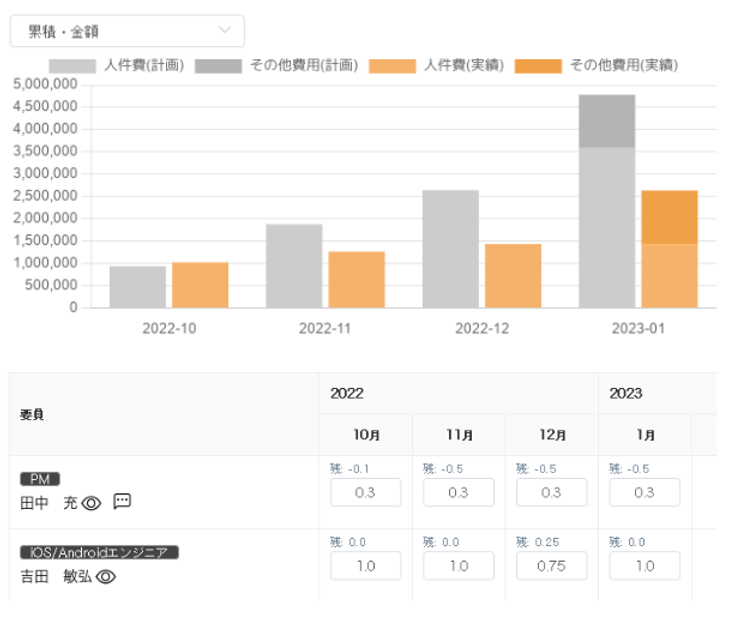Click the 11月 column header
This screenshot has width=729, height=644.
click(459, 435)
